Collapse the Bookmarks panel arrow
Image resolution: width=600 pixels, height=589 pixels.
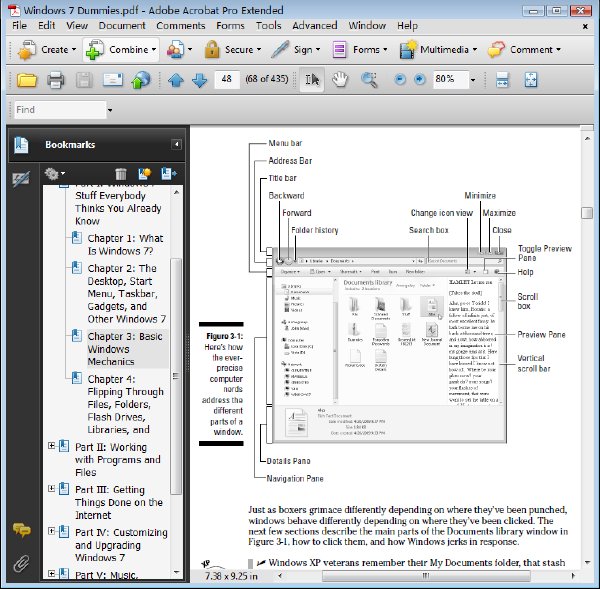click(x=176, y=144)
